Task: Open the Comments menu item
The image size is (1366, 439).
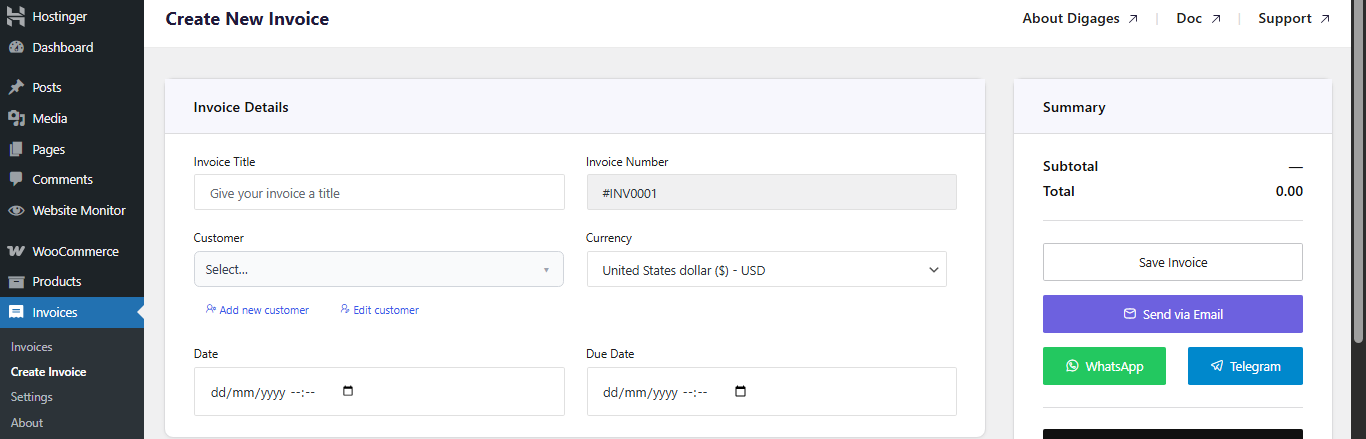Action: coord(72,180)
